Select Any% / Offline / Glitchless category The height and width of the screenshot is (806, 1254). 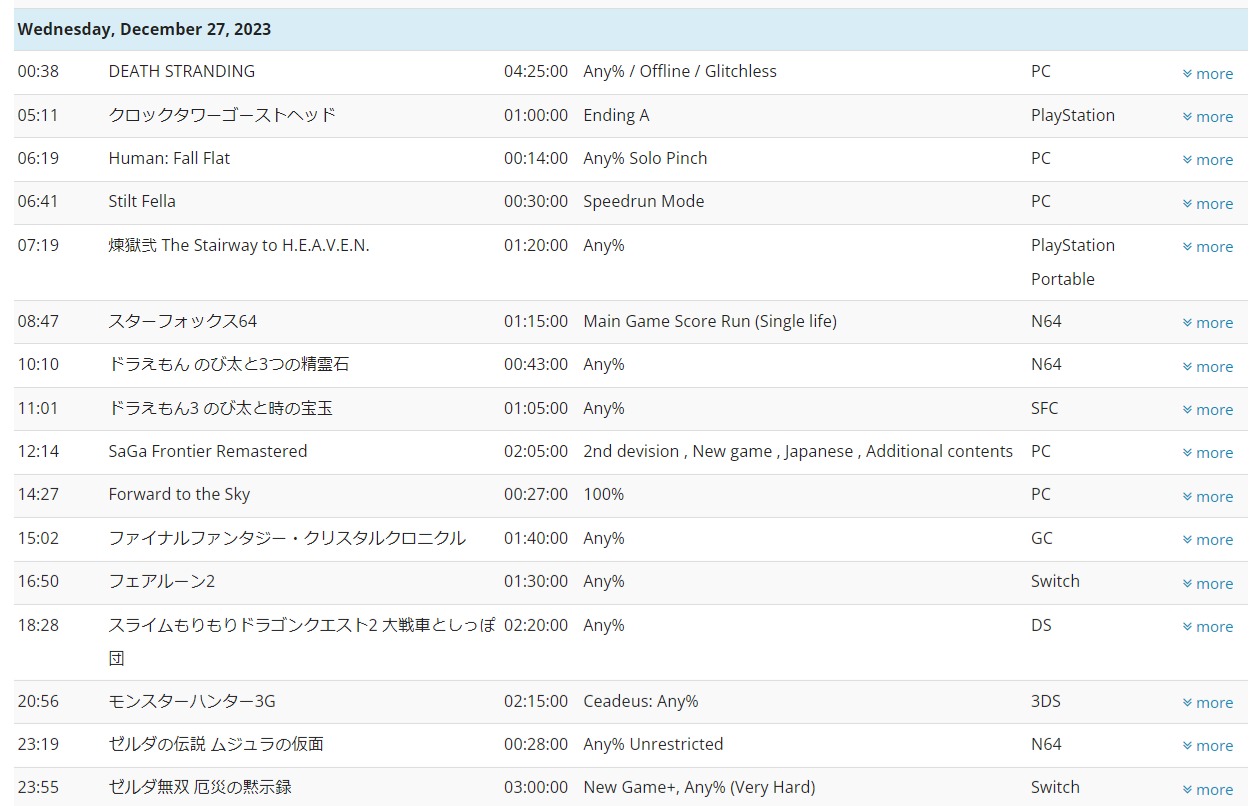point(680,71)
